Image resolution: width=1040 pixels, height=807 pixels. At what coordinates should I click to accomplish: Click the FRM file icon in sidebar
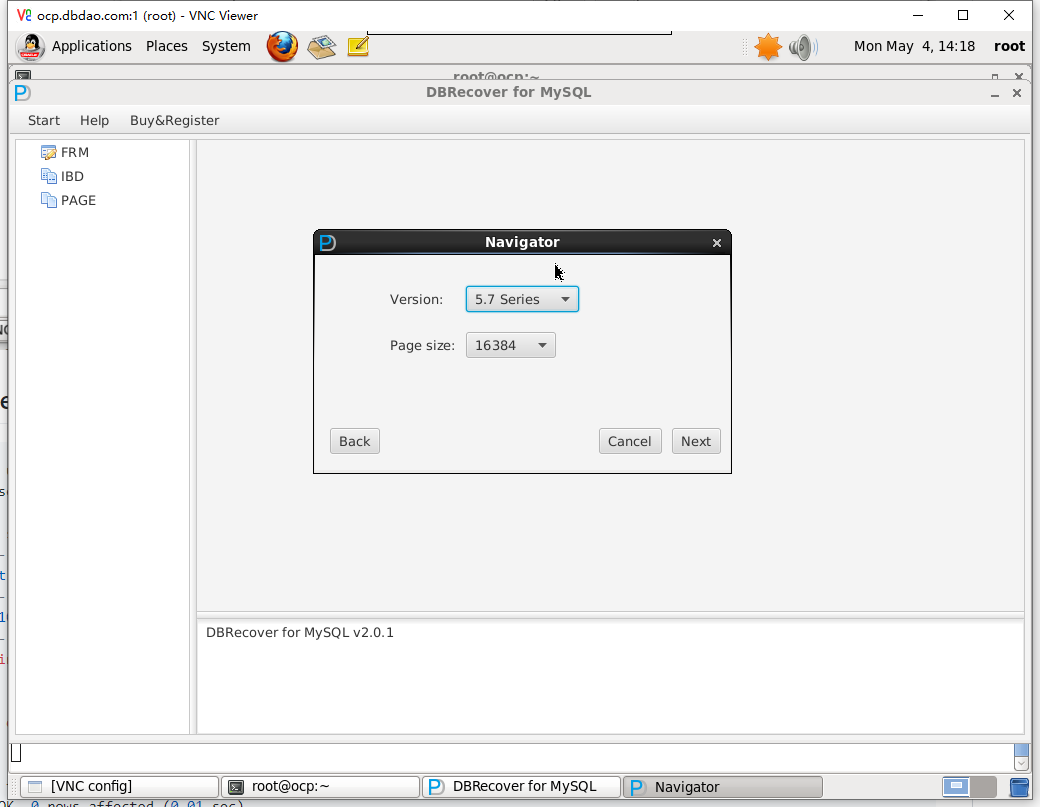(x=48, y=152)
